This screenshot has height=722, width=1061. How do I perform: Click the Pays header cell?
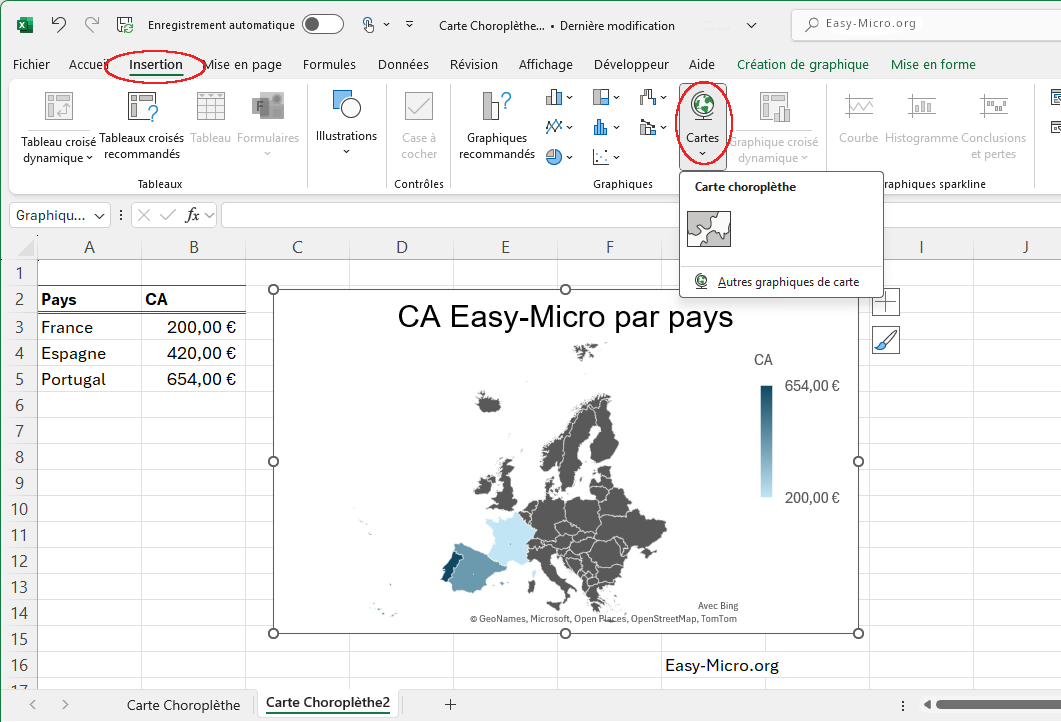tap(89, 299)
